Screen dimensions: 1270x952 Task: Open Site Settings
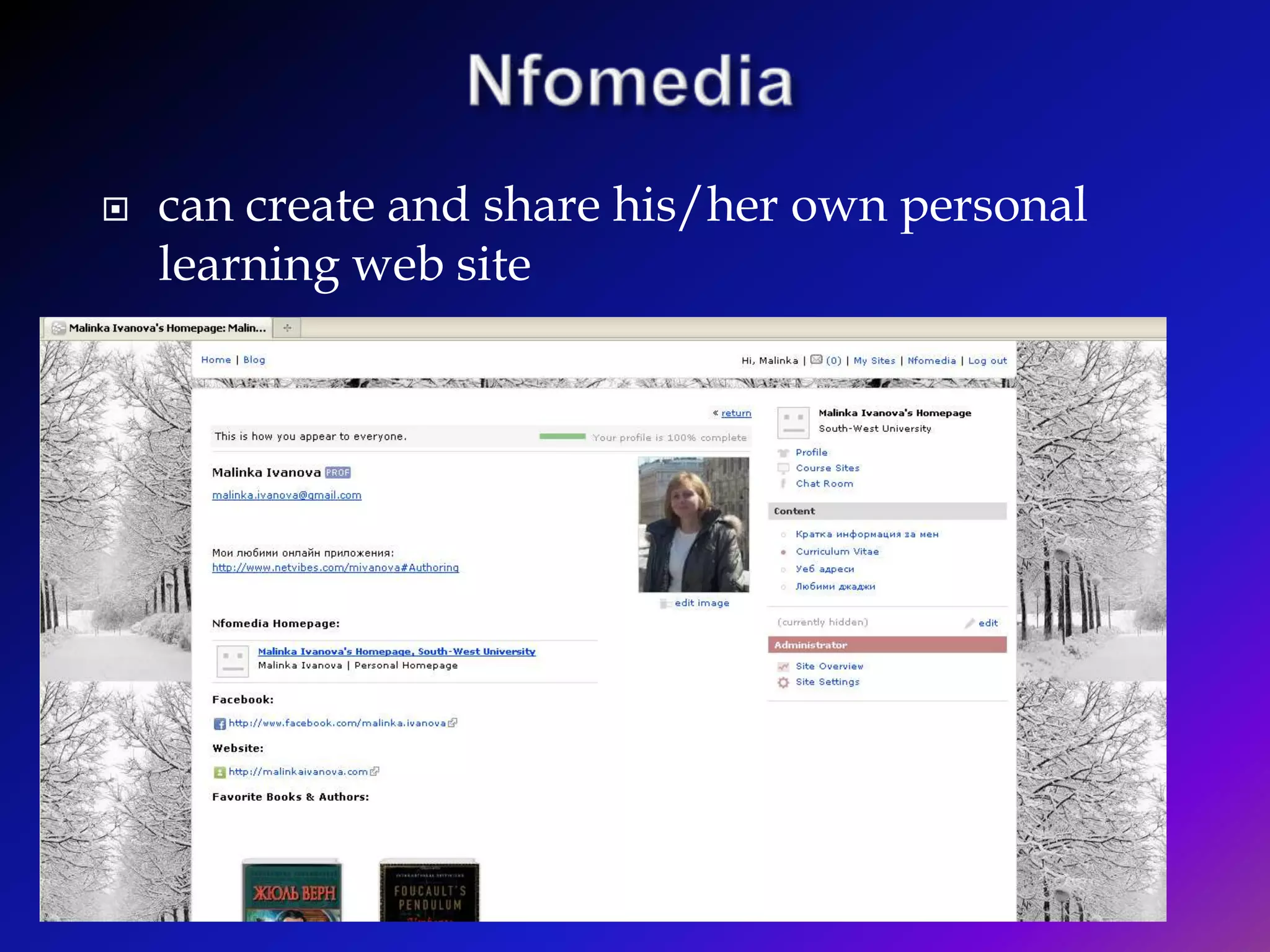(827, 681)
